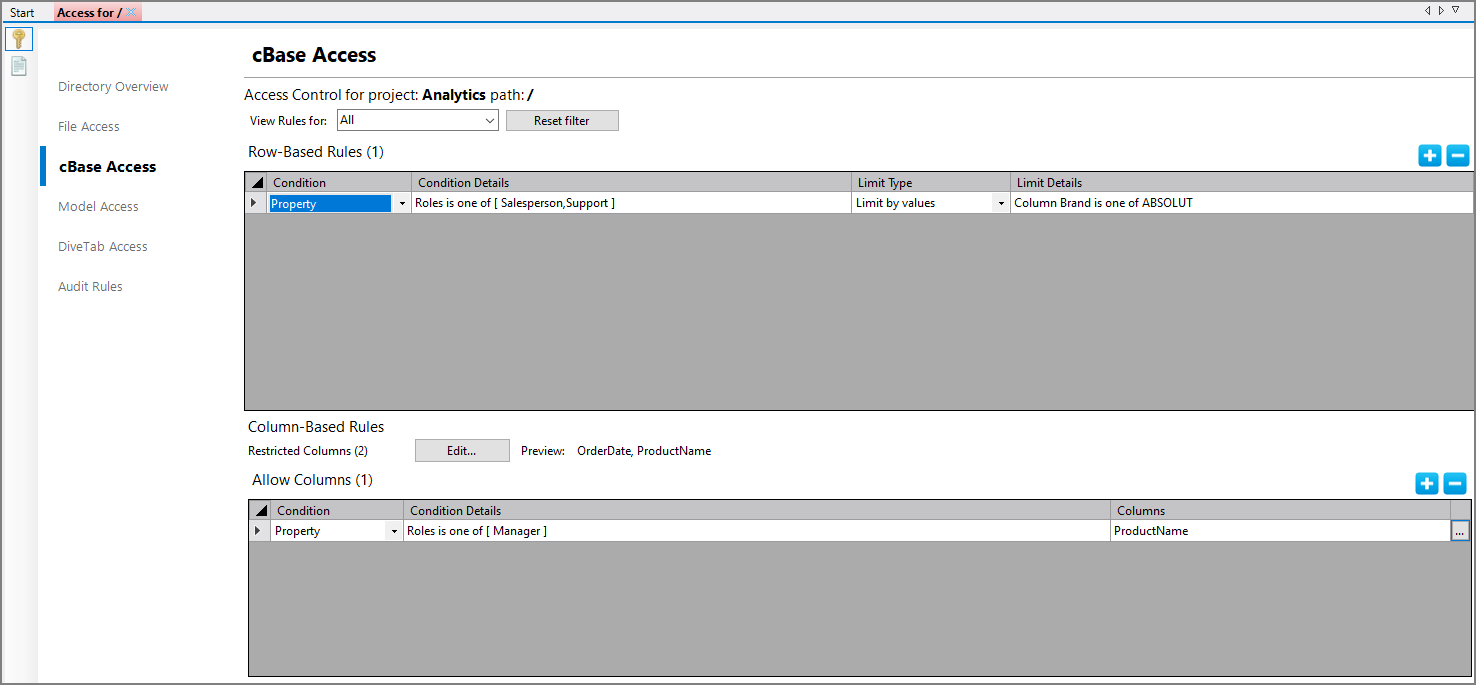The height and width of the screenshot is (685, 1476).
Task: Open the File Access page
Action: pos(88,126)
